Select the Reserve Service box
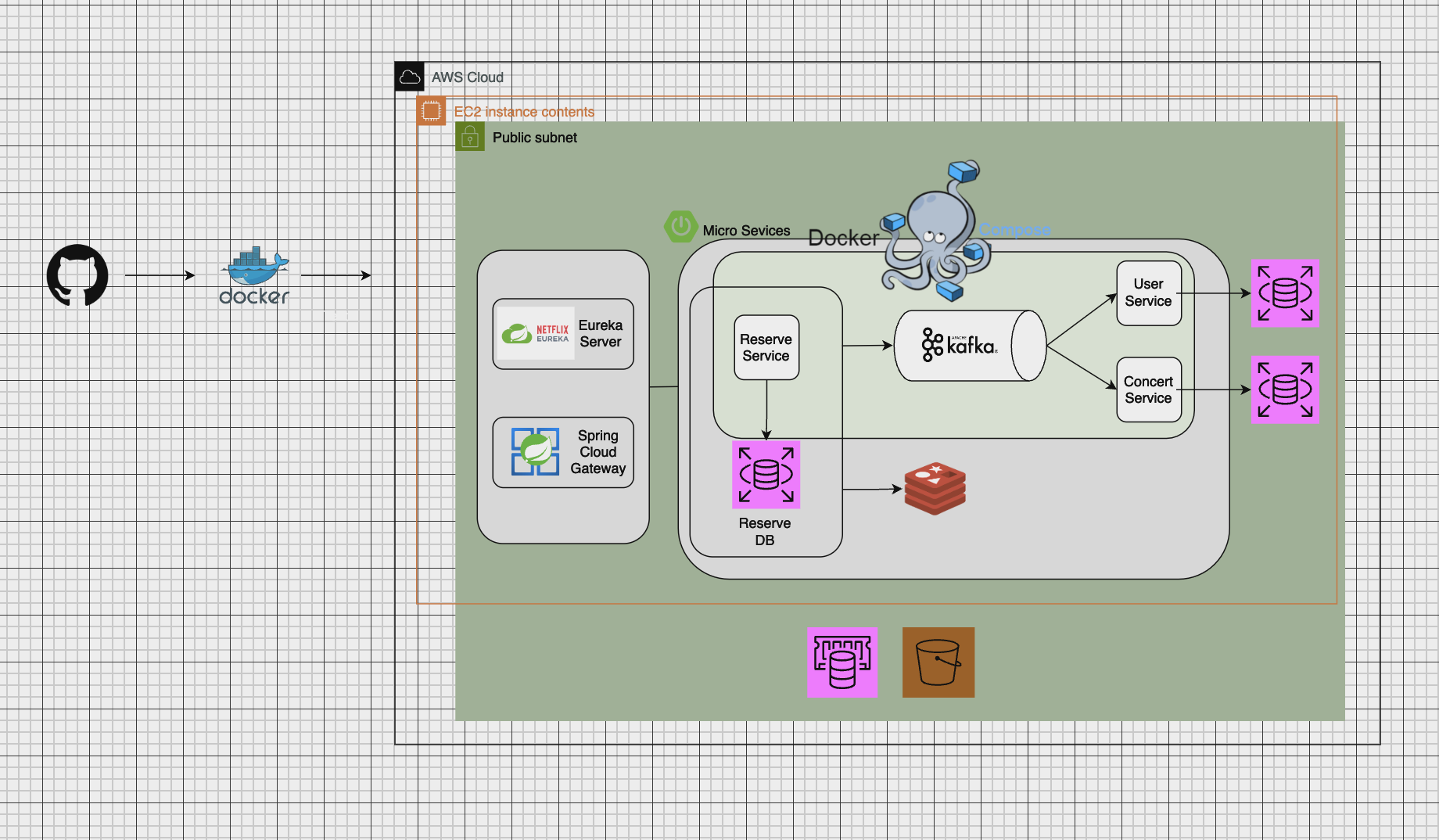 pyautogui.click(x=766, y=347)
